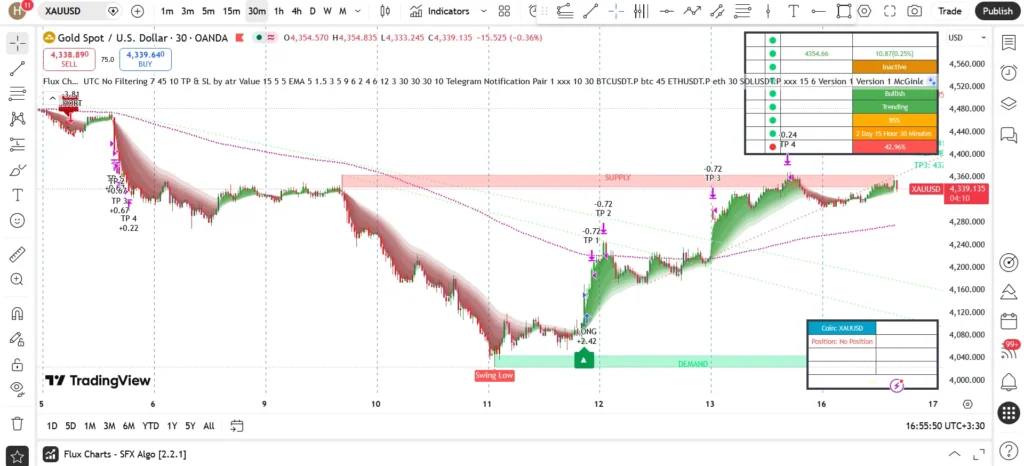
Task: Click the Publish button
Action: click(x=997, y=11)
